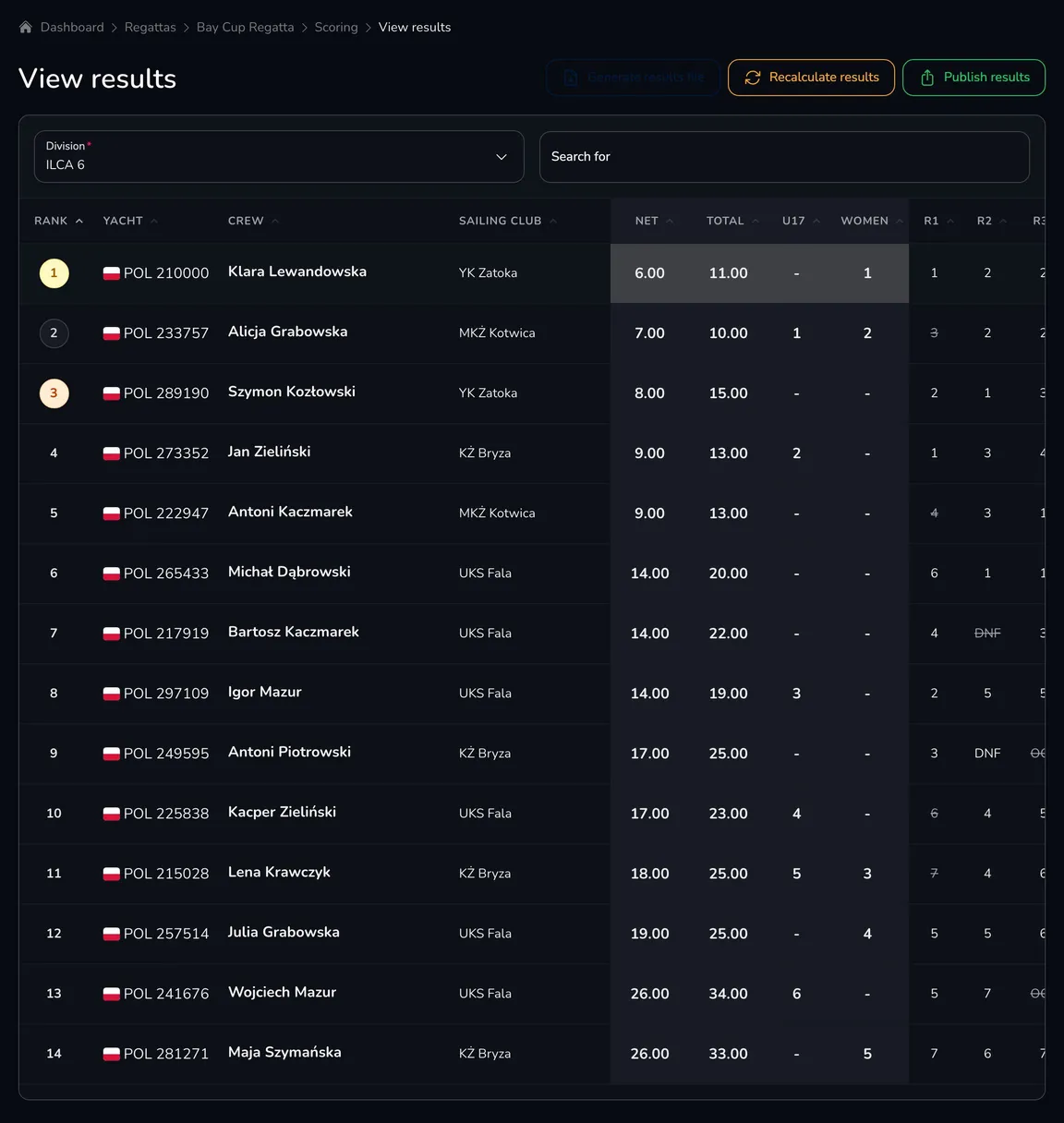Sort the table by the R2 column
Image resolution: width=1064 pixels, height=1123 pixels.
click(992, 221)
